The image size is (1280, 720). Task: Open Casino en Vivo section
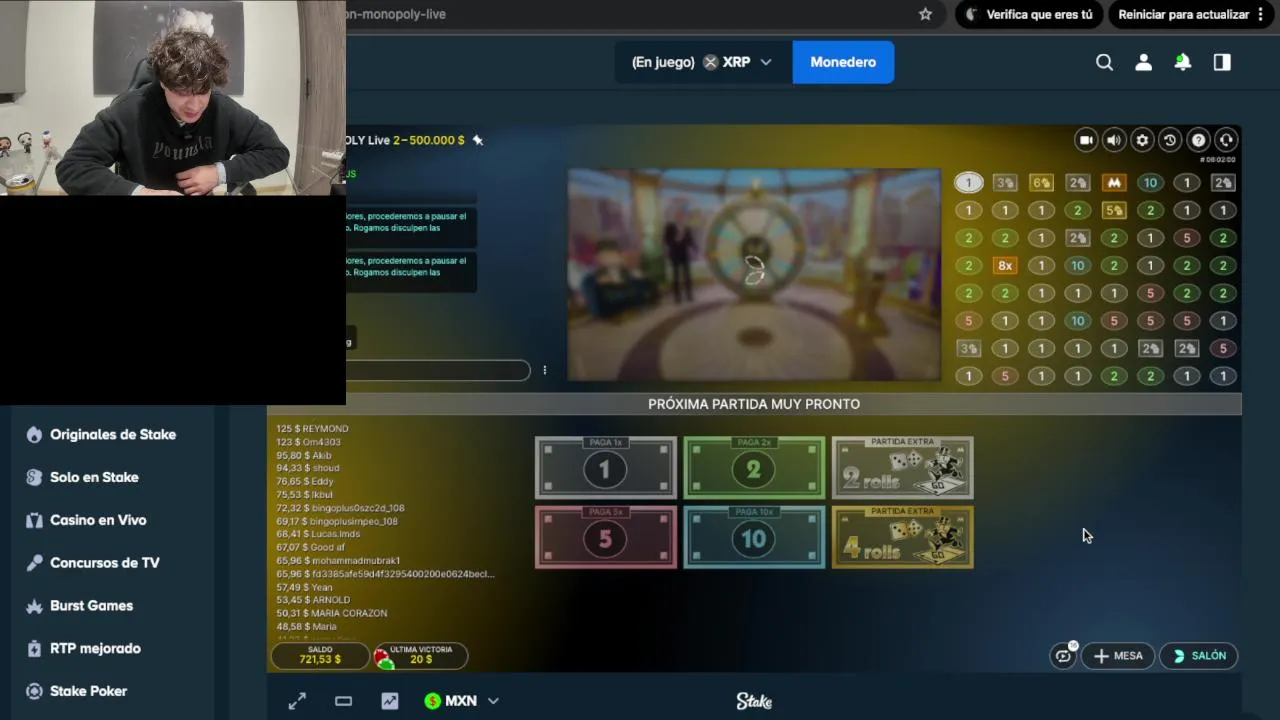pos(98,520)
